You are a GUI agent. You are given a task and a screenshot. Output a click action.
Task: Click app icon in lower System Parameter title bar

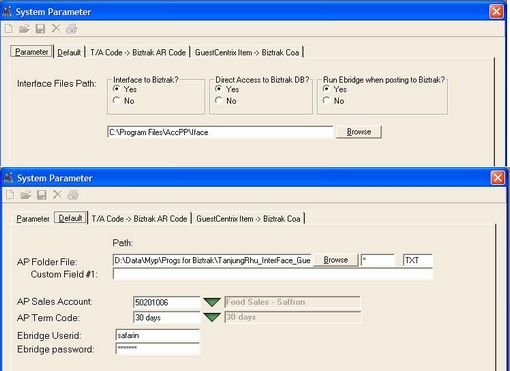[8, 178]
